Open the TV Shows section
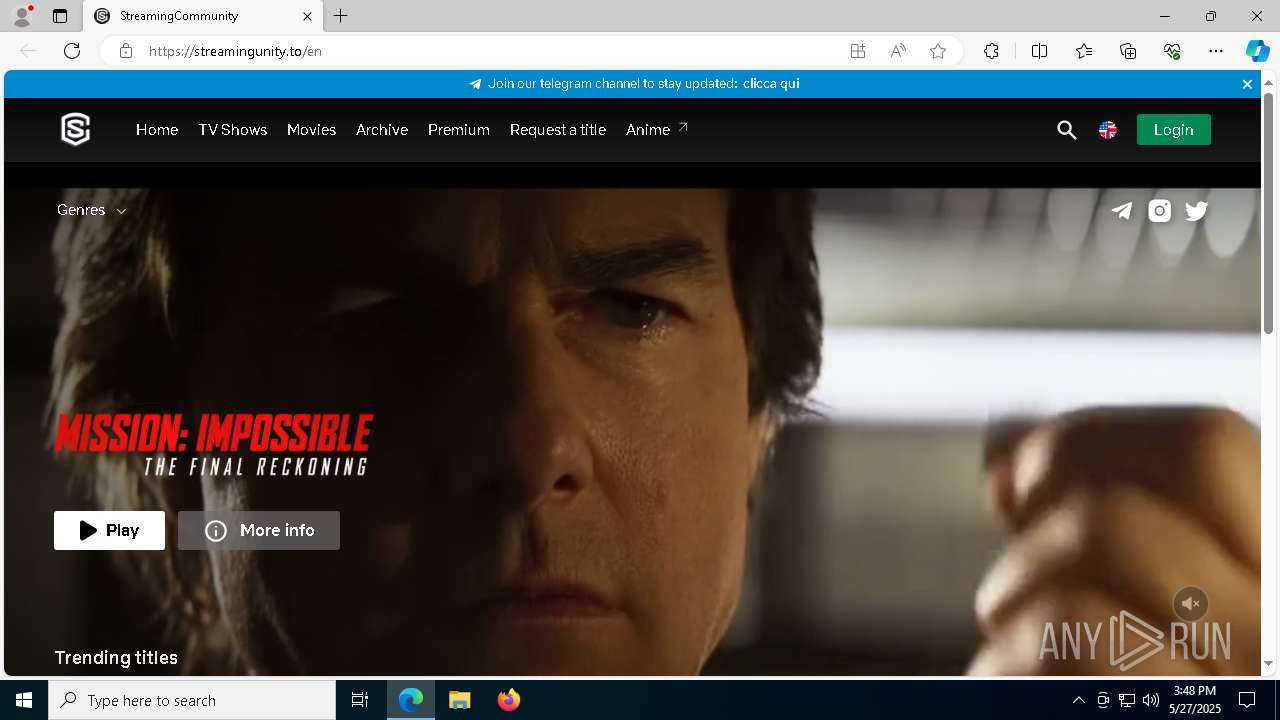Screen dimensions: 1280x720 (x=233, y=130)
